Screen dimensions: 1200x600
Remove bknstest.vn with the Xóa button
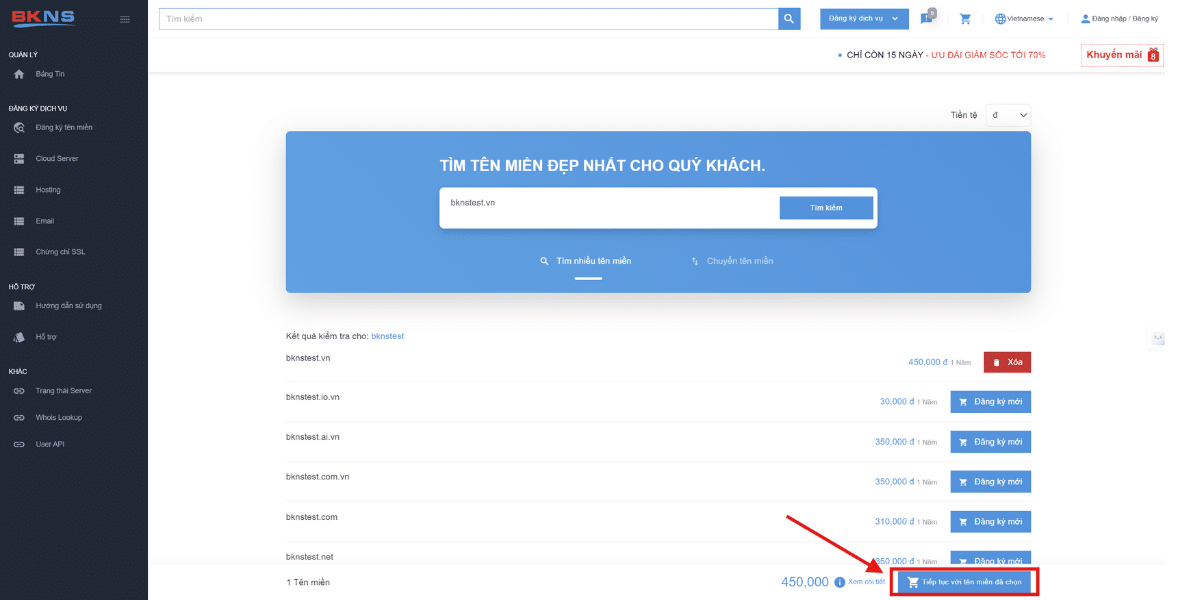1007,363
